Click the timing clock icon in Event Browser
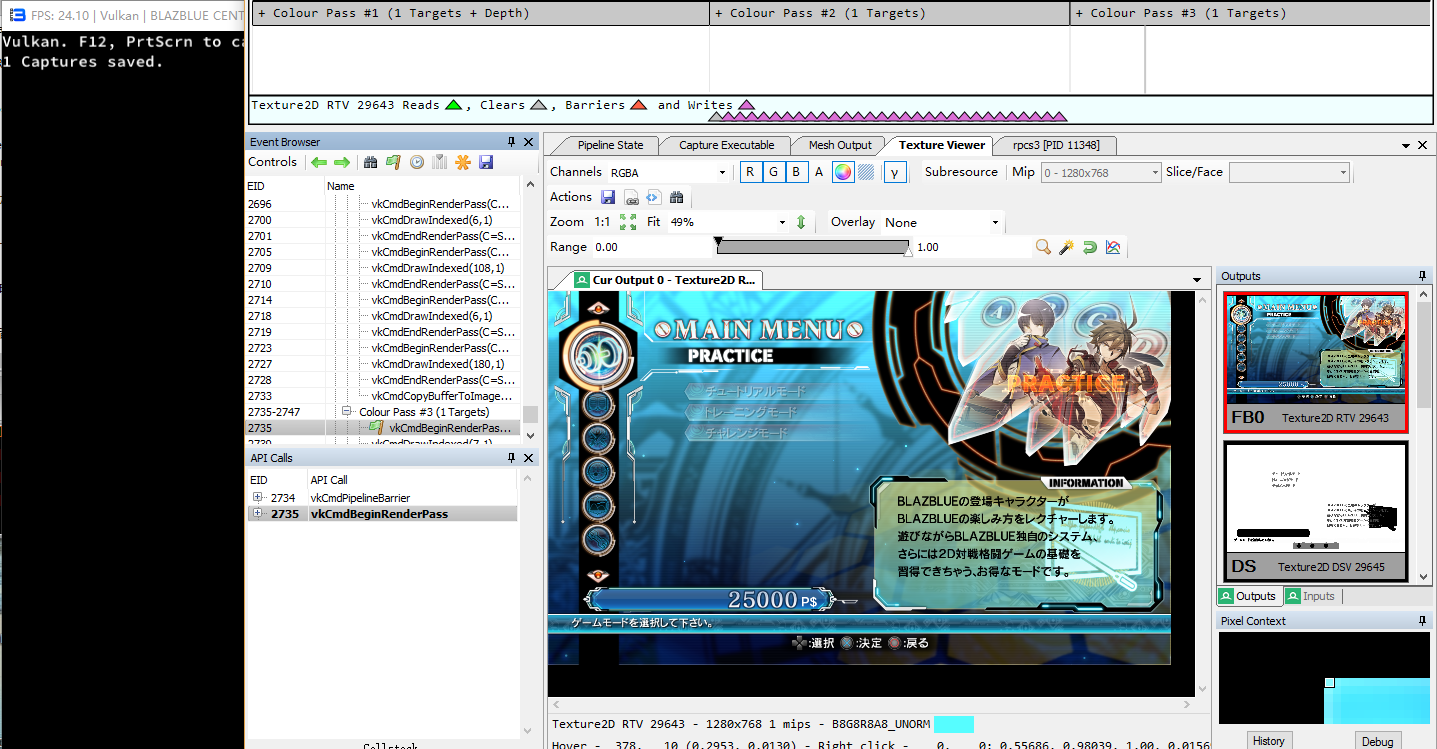The height and width of the screenshot is (749, 1437). tap(416, 162)
